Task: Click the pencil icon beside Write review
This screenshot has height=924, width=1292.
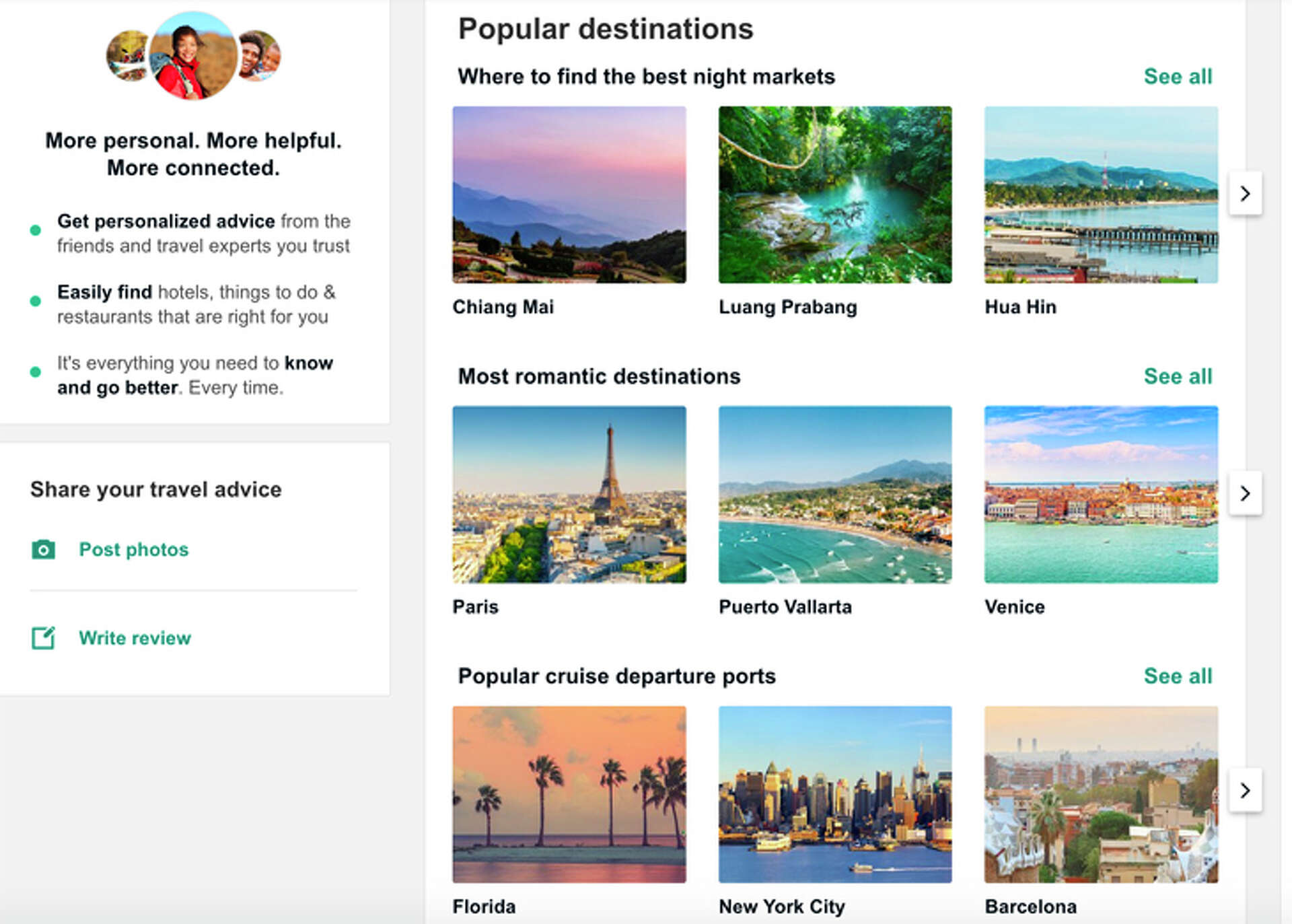Action: pos(43,638)
